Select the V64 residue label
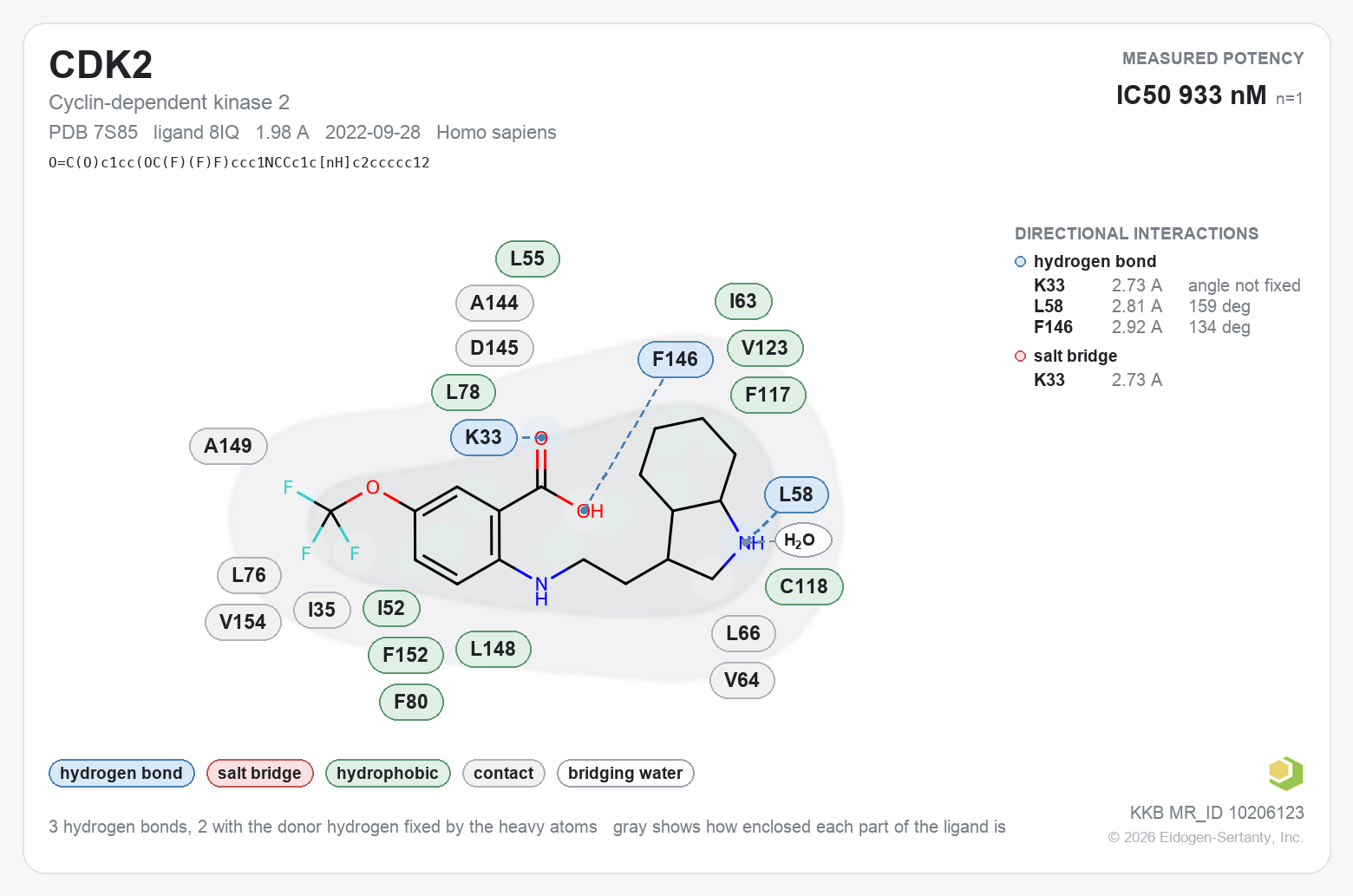The height and width of the screenshot is (896, 1353). [742, 680]
